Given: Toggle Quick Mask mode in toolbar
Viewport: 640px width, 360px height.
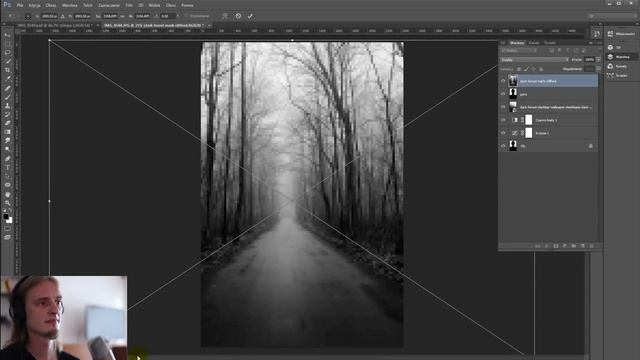Looking at the screenshot, I should coord(7,229).
